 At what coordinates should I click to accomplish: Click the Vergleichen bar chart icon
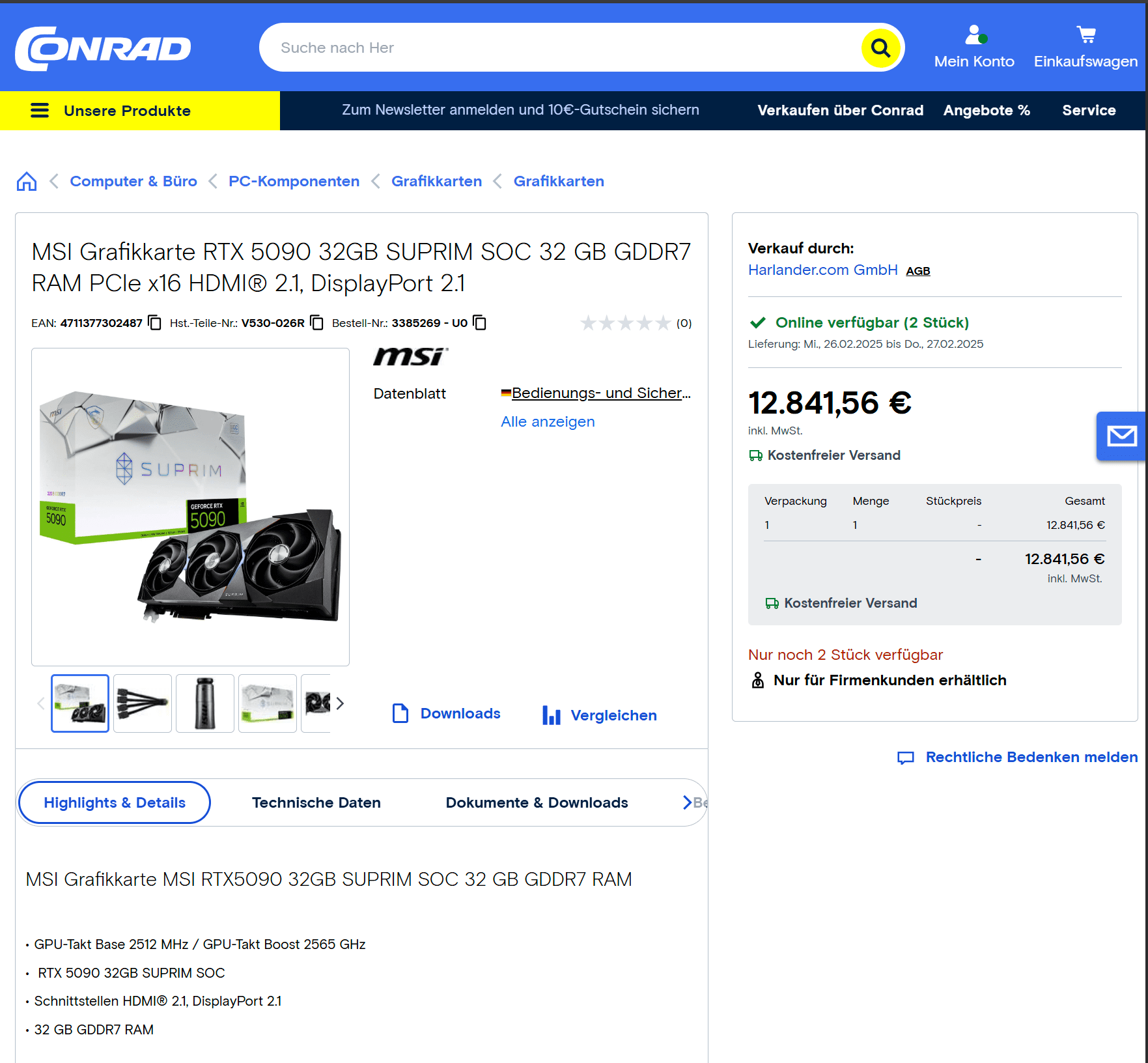click(552, 715)
